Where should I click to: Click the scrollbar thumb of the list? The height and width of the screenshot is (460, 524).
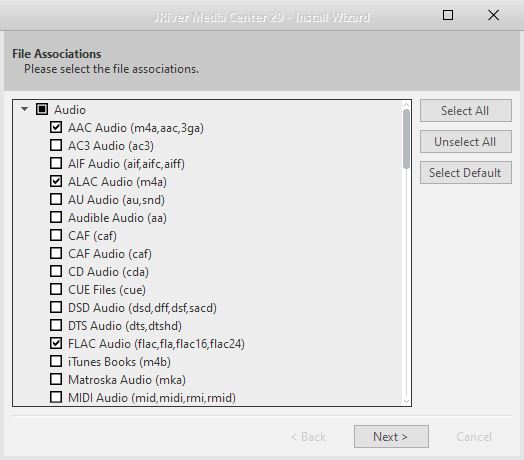point(406,139)
